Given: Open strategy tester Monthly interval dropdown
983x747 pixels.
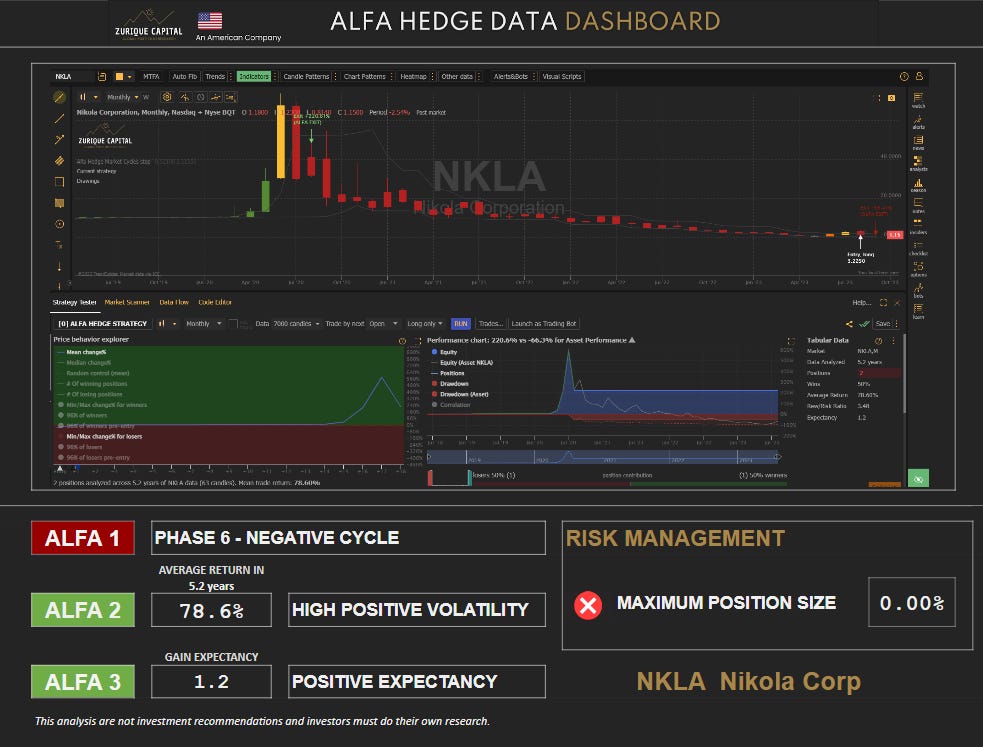Looking at the screenshot, I should coord(204,324).
